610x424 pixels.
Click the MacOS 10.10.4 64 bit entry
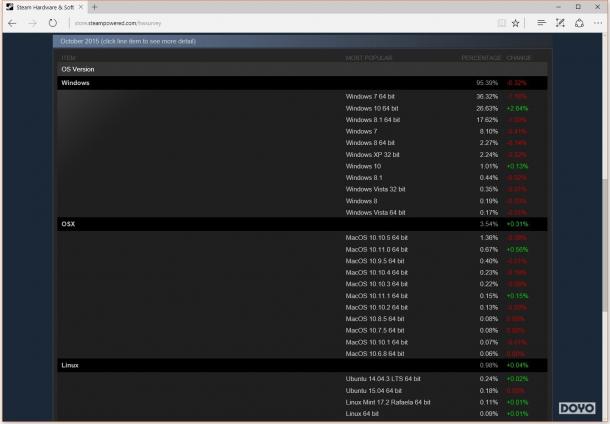coord(377,273)
